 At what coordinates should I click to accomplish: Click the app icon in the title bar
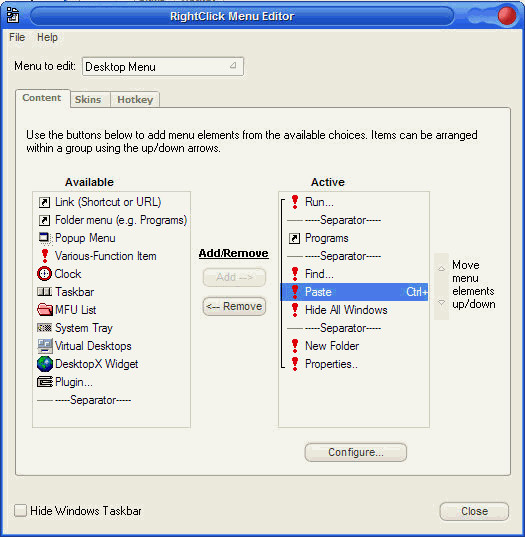coord(13,15)
